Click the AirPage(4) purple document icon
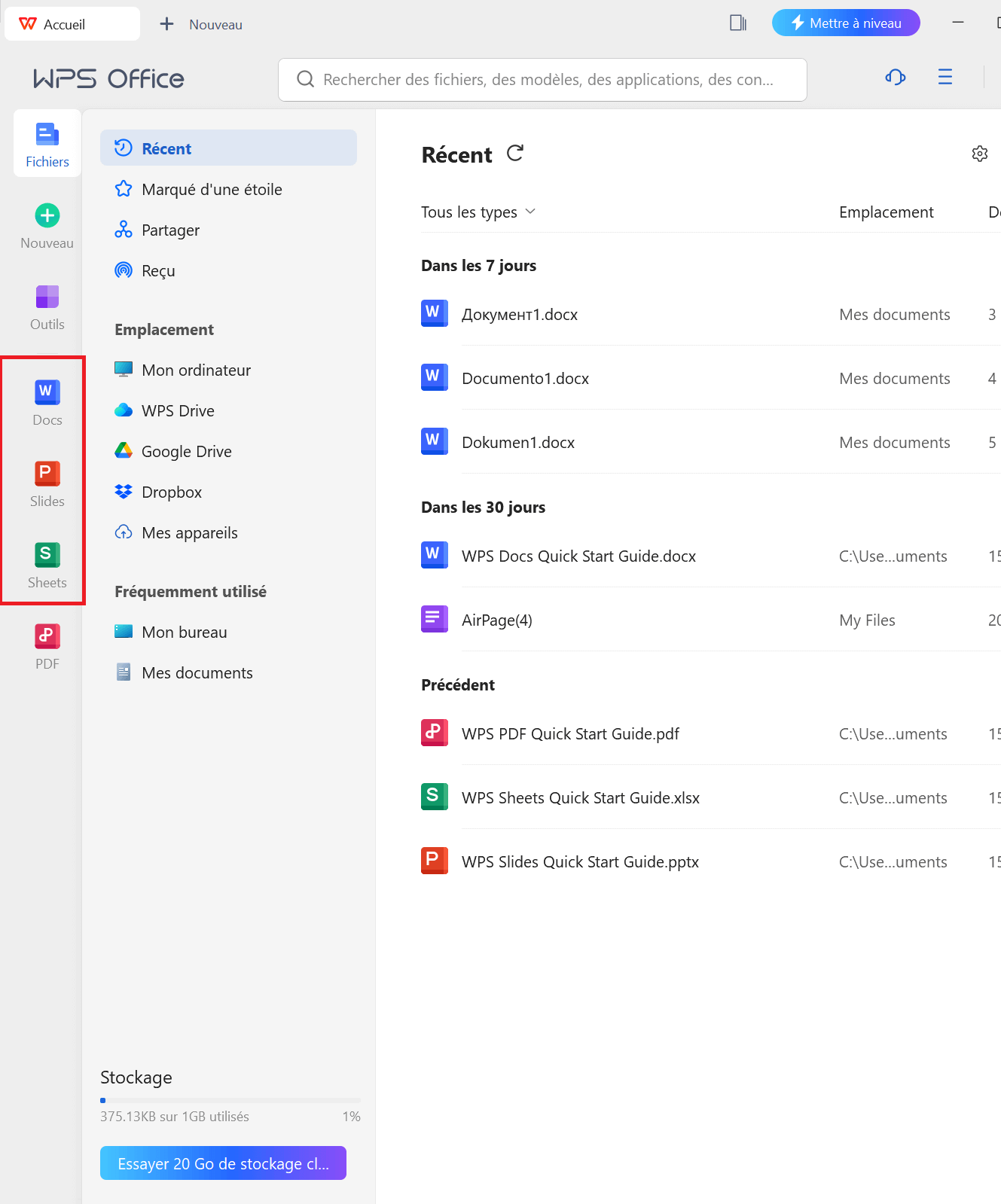Image resolution: width=1001 pixels, height=1204 pixels. (x=435, y=620)
